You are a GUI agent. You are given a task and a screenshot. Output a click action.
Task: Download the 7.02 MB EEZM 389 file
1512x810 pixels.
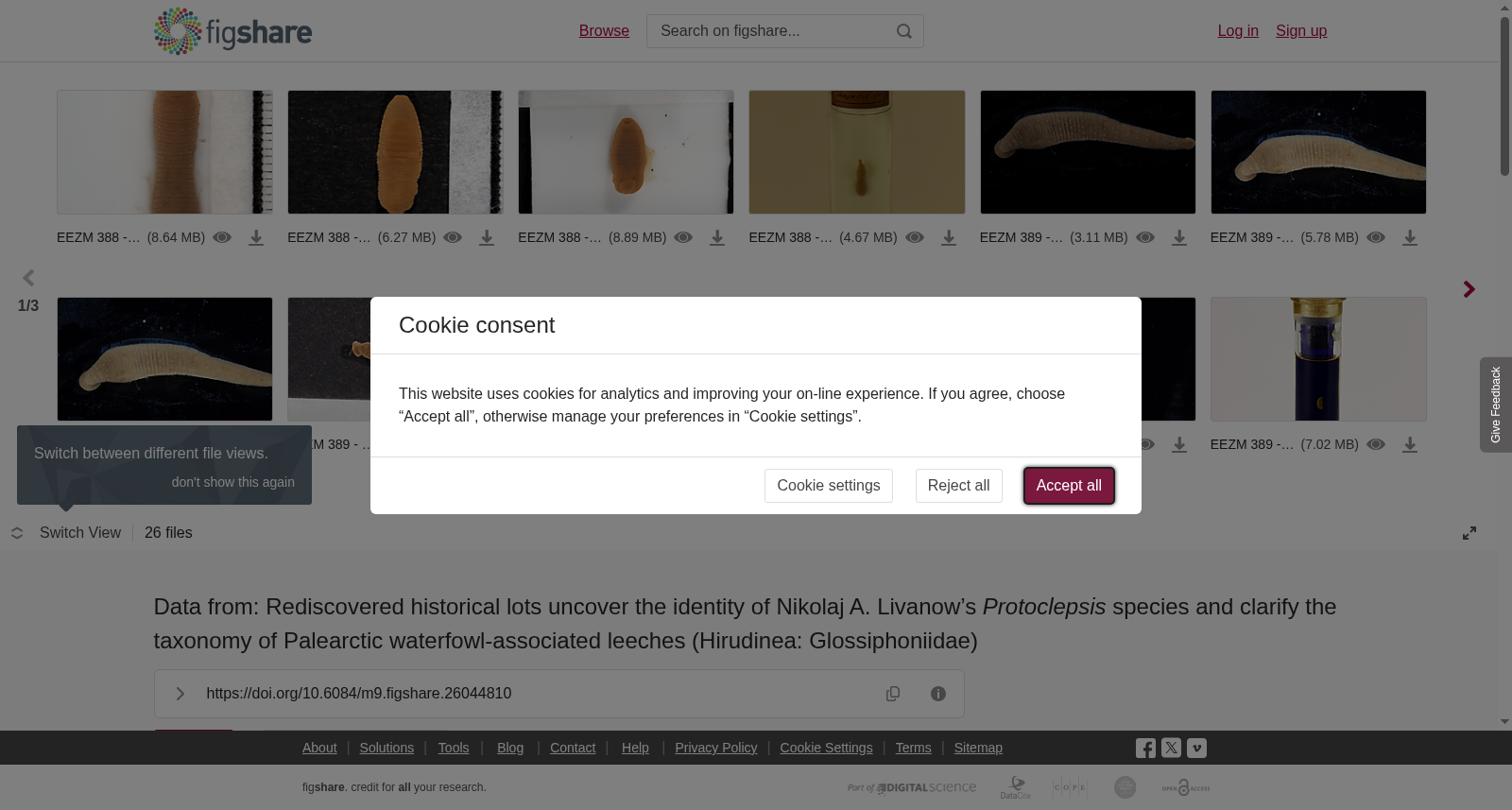click(x=1410, y=445)
